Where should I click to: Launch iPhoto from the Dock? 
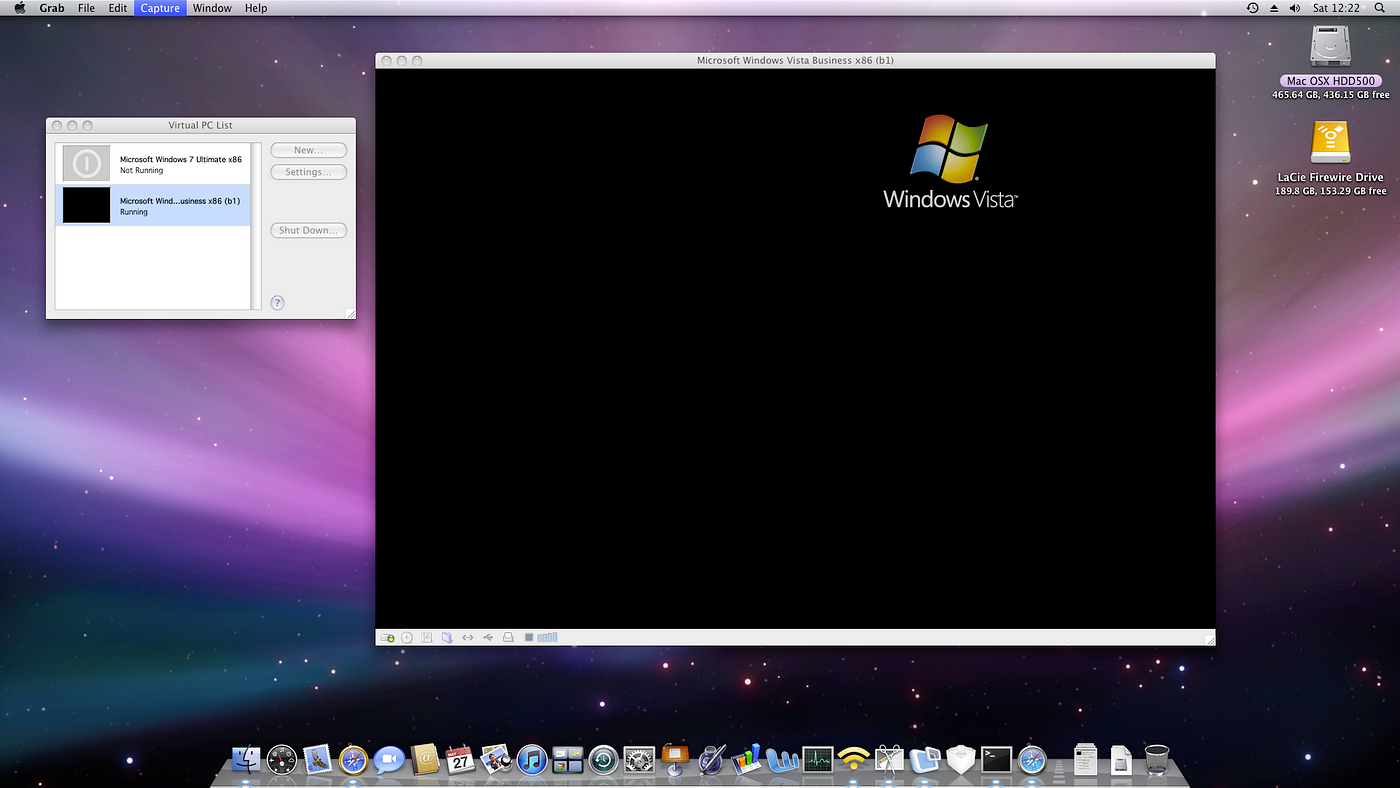496,760
